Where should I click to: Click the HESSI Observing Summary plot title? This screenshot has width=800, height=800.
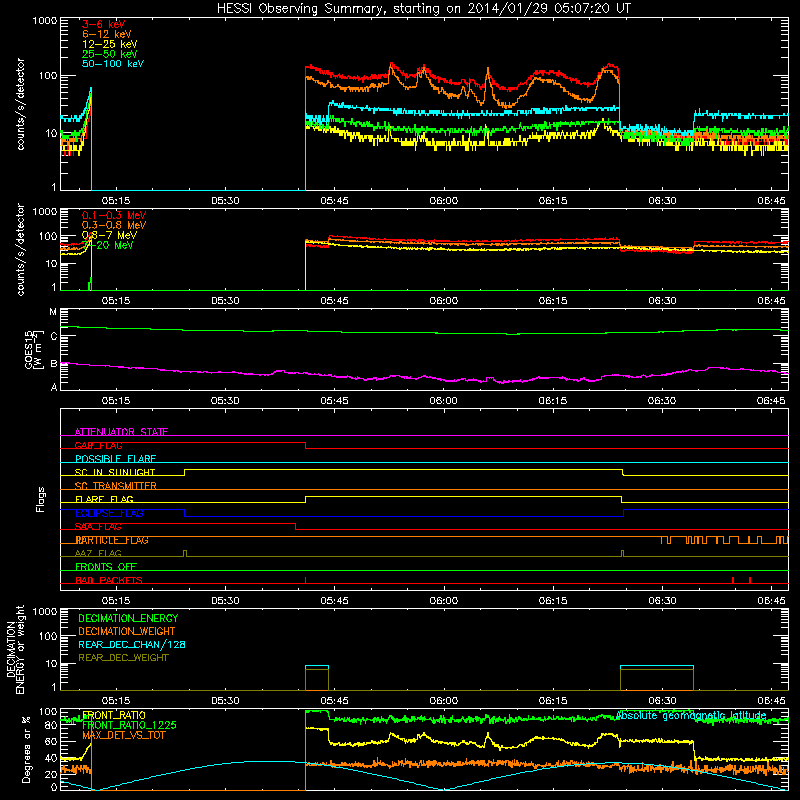(423, 9)
